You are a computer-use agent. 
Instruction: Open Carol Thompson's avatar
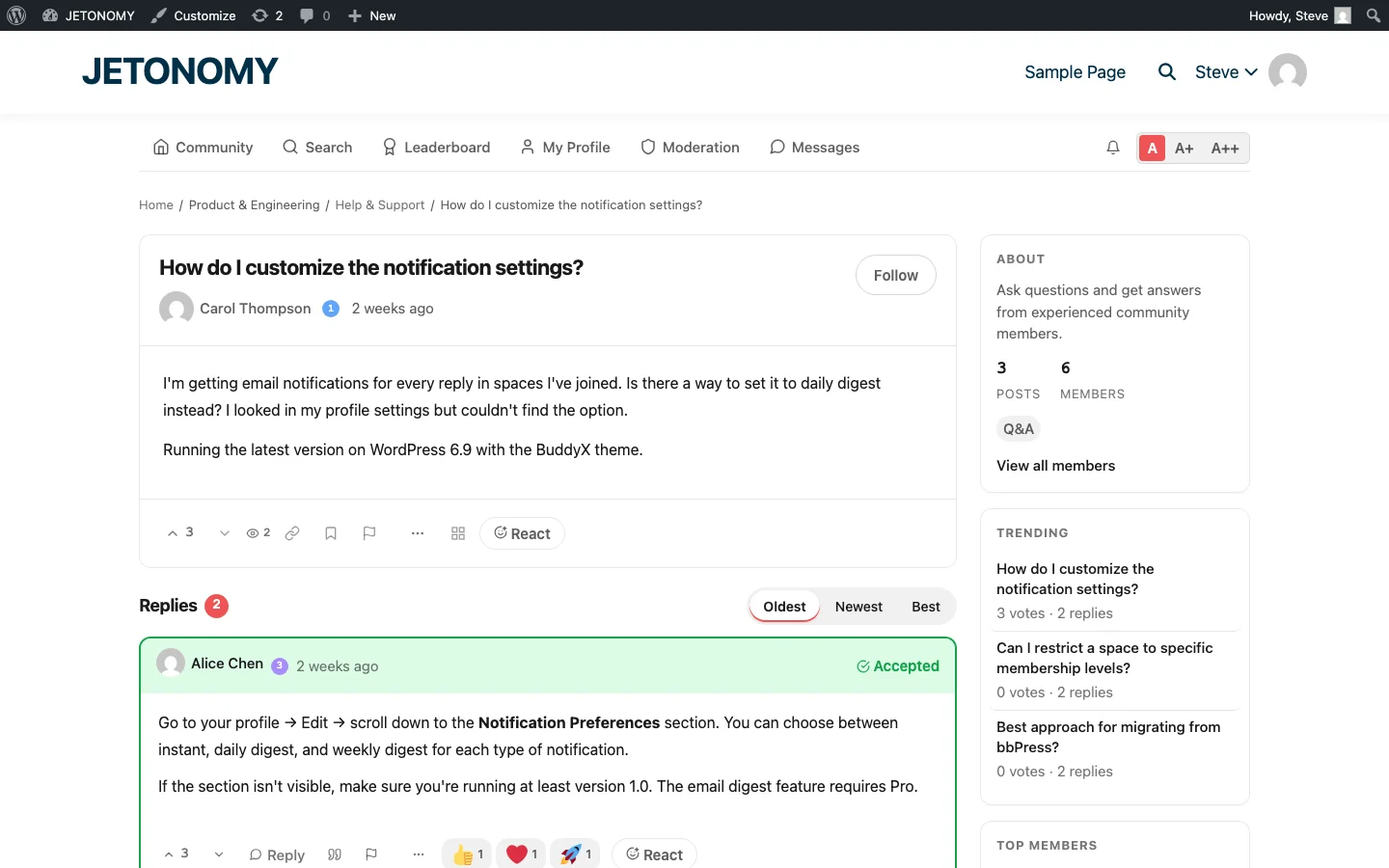(176, 309)
